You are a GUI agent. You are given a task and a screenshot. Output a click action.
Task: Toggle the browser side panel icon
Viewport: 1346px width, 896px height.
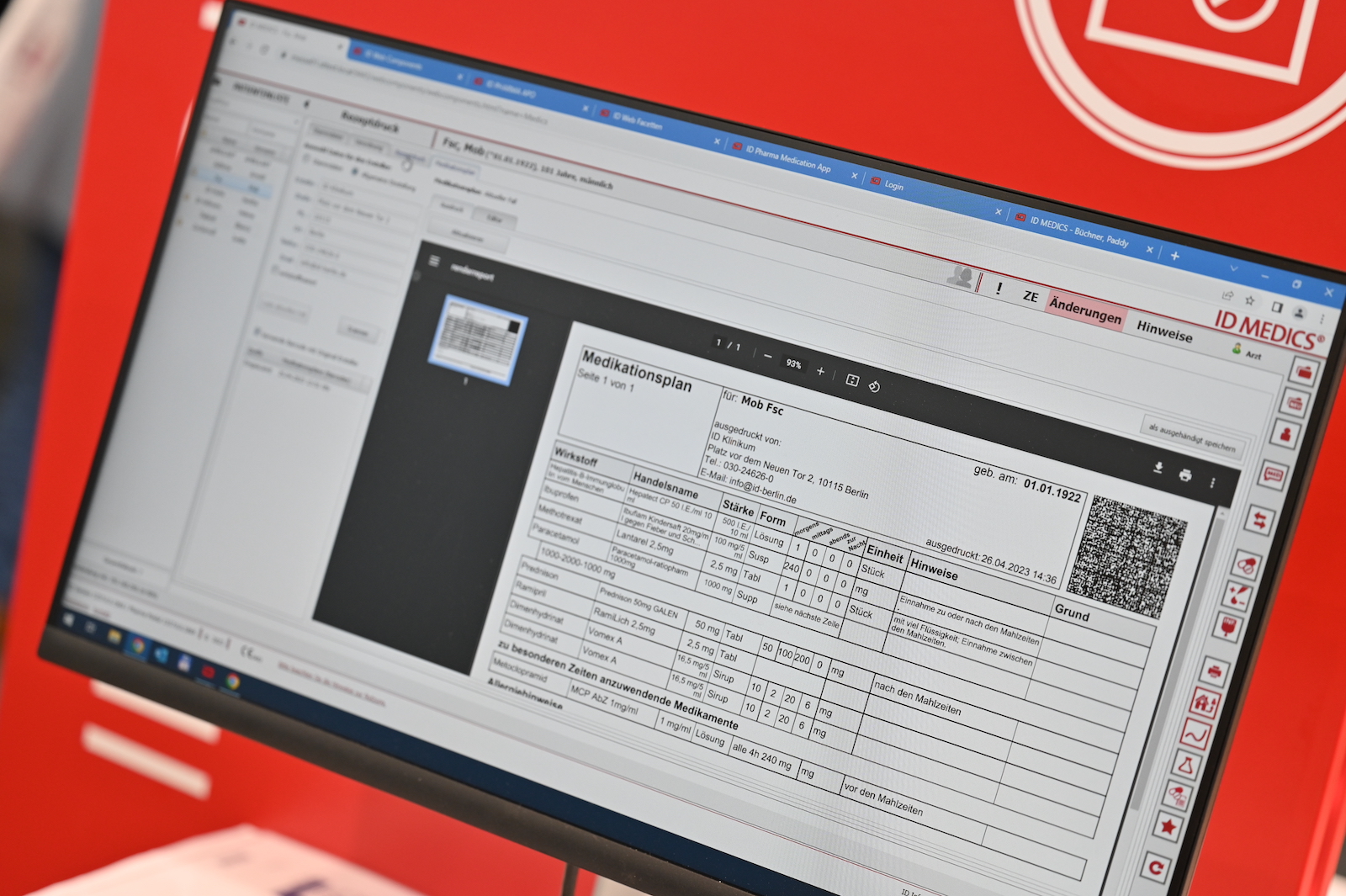click(1276, 307)
